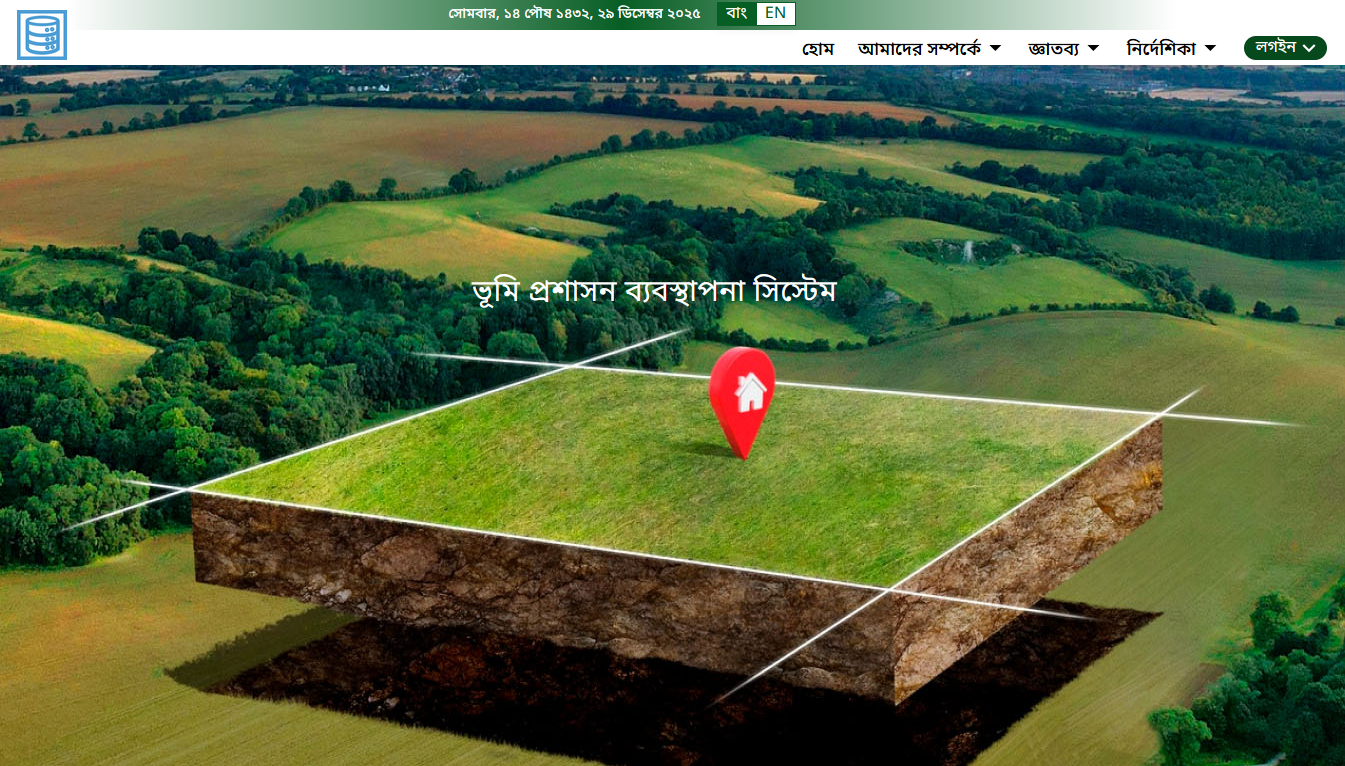Click the ২৯ ডিসেম্বর ২০২৫ date text
The height and width of the screenshot is (766, 1345).
pyautogui.click(x=649, y=14)
